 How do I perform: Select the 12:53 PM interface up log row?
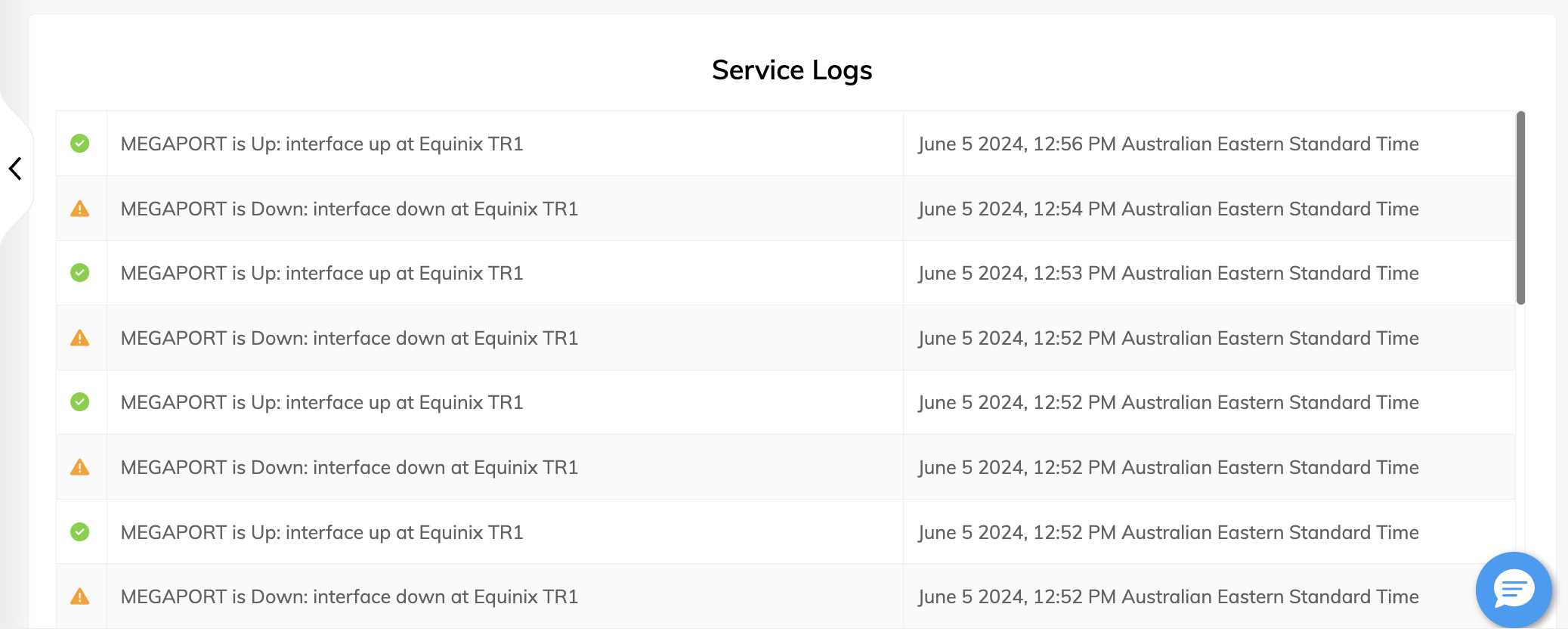point(323,273)
